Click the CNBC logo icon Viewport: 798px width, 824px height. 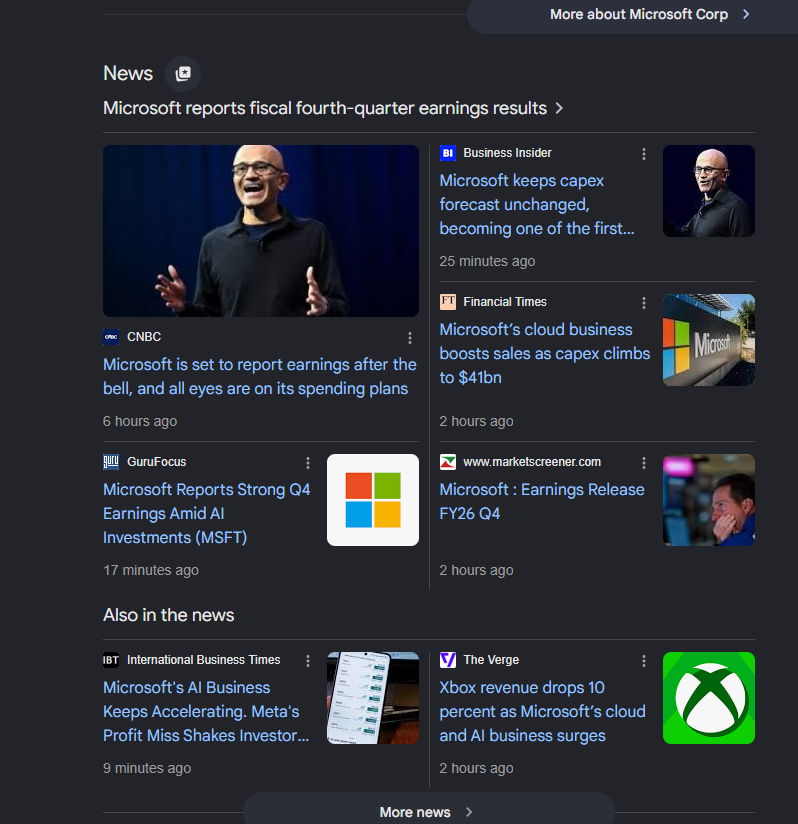coord(111,337)
